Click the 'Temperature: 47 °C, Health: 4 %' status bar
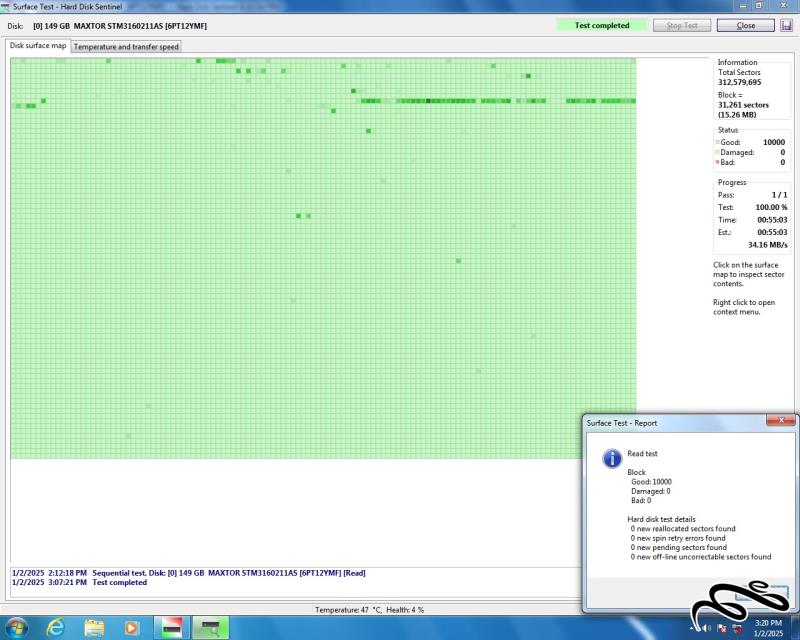Viewport: 800px width, 640px height. pos(369,610)
